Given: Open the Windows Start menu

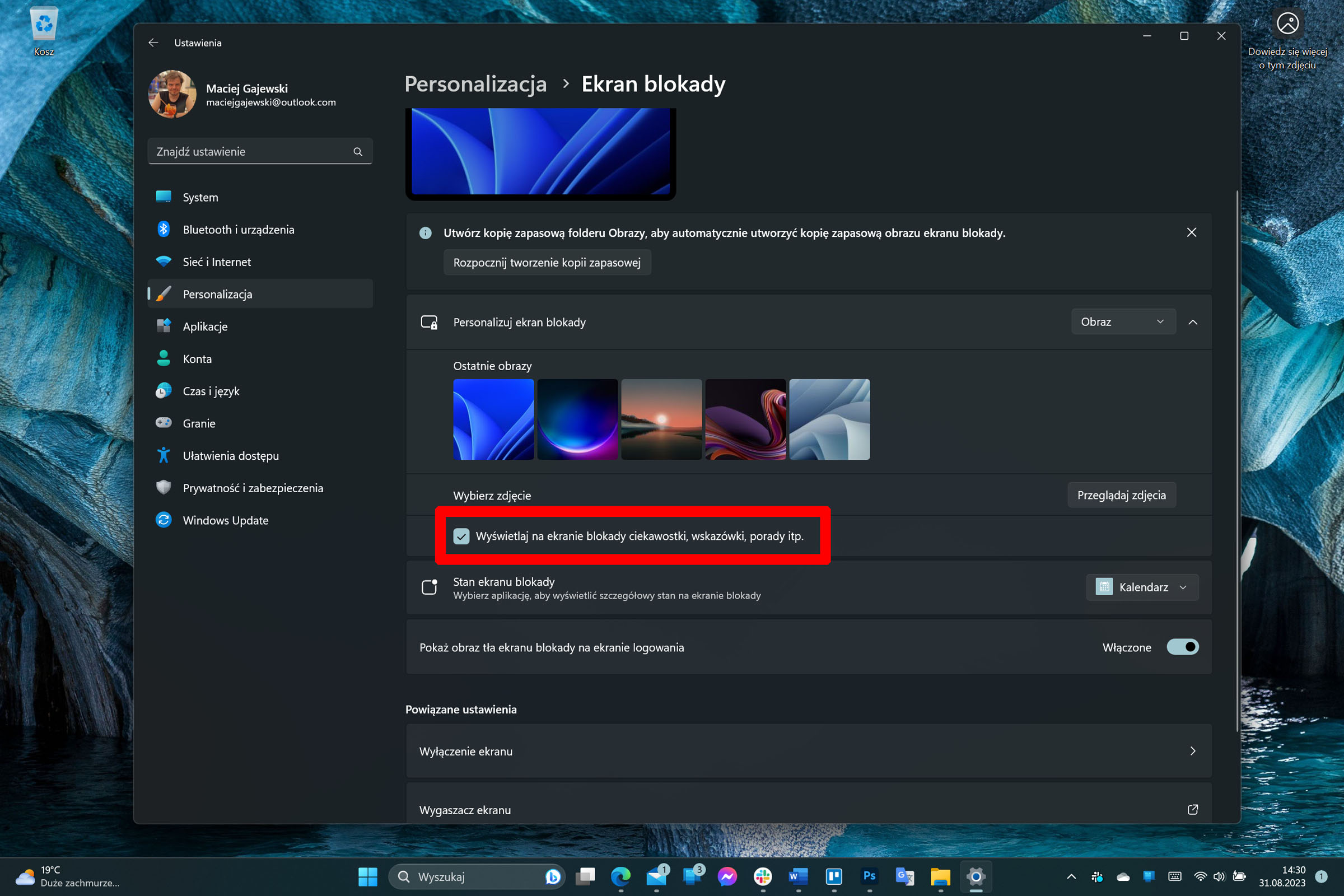Looking at the screenshot, I should pos(367,876).
